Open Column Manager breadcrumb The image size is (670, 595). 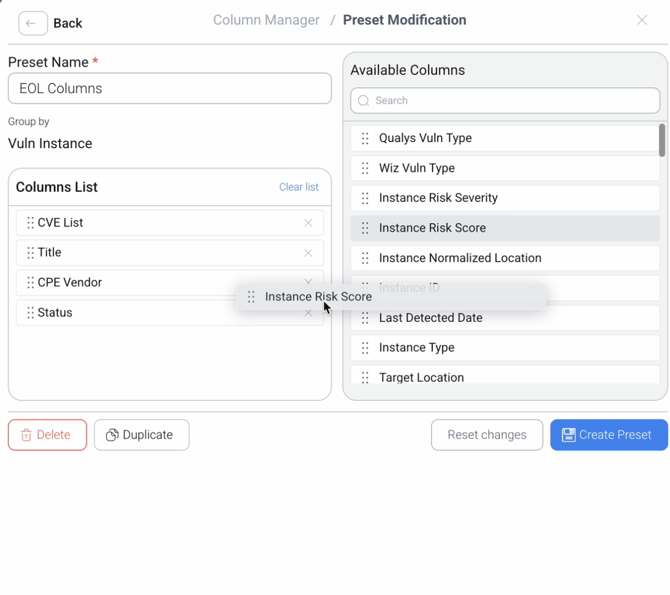[x=266, y=20]
